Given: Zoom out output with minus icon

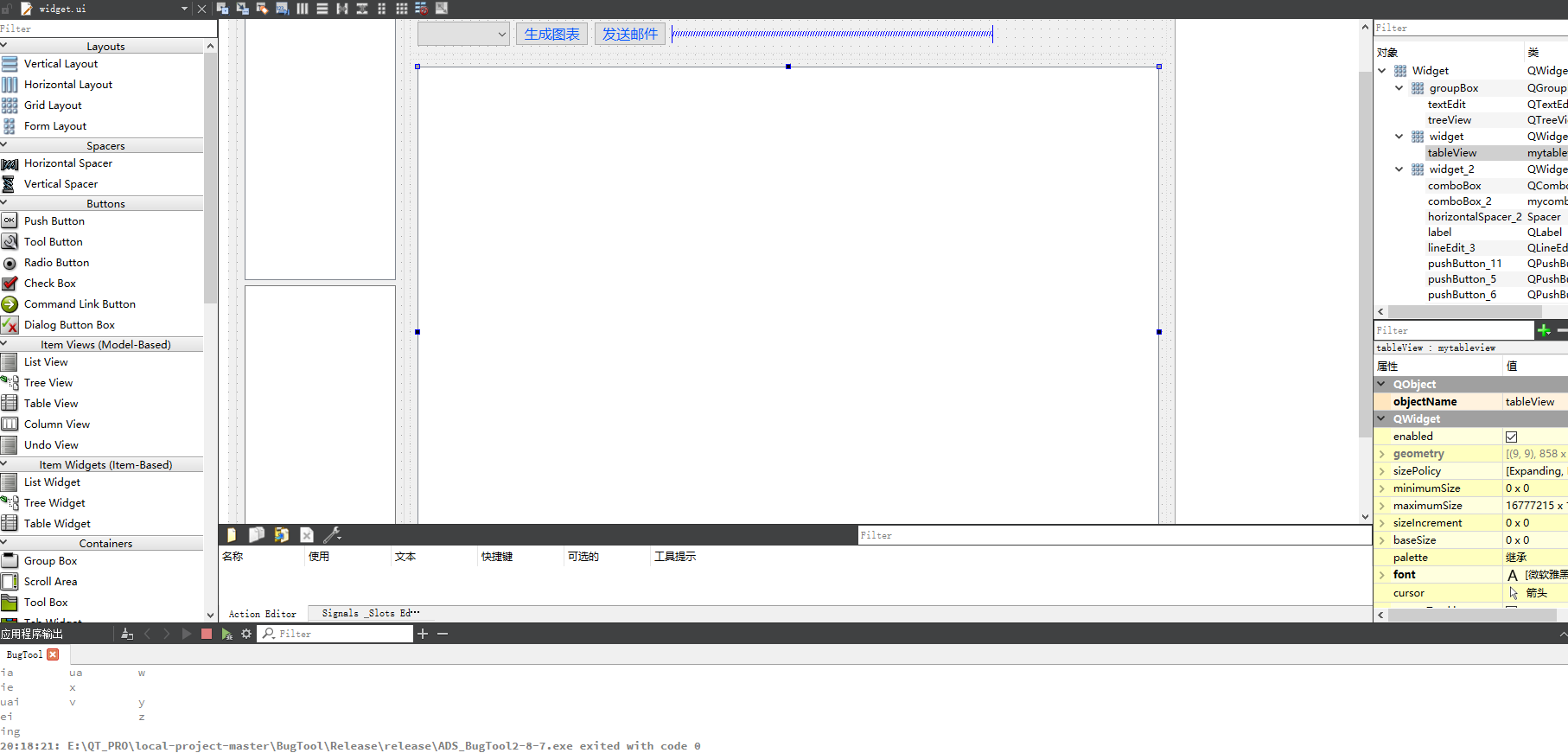Looking at the screenshot, I should coord(443,634).
